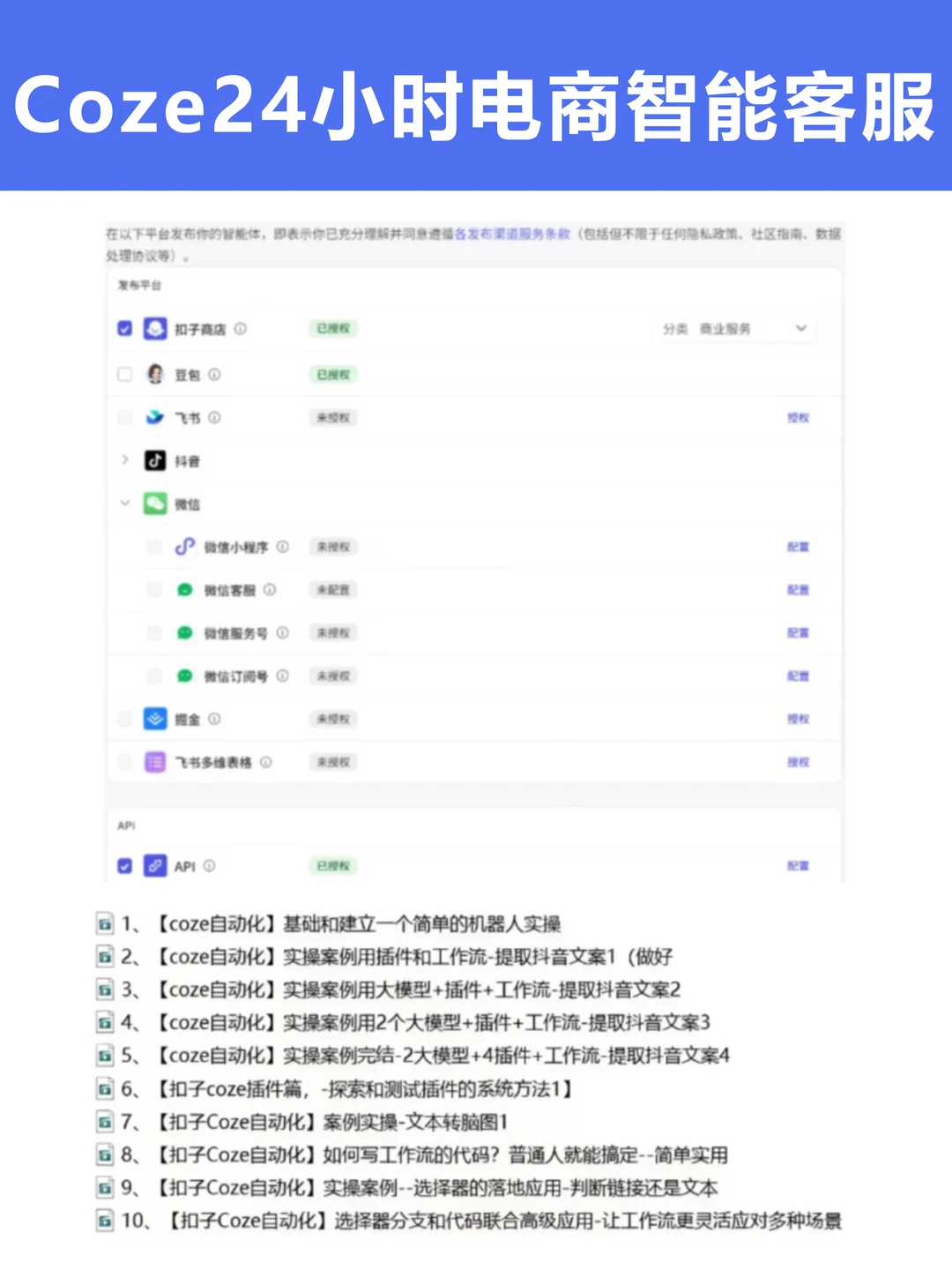
Task: Open info tooltip next to 飞书
Action: click(x=214, y=417)
